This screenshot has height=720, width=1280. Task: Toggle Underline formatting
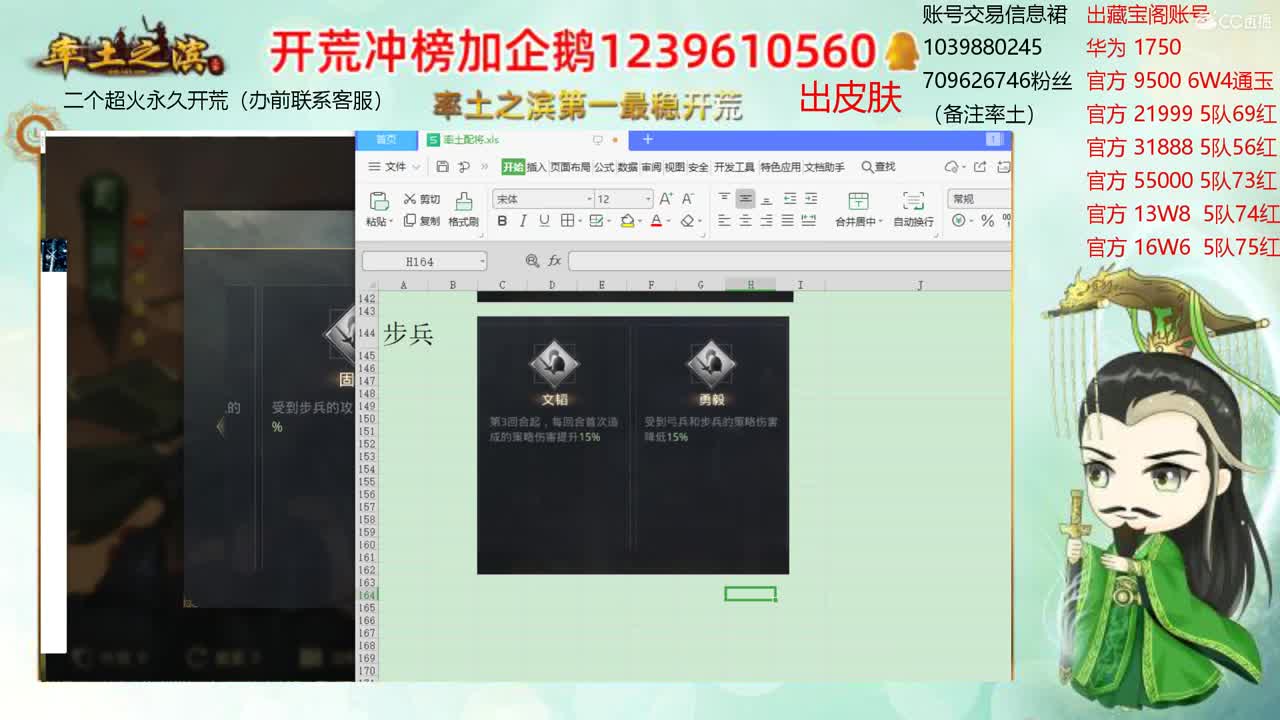click(x=544, y=221)
